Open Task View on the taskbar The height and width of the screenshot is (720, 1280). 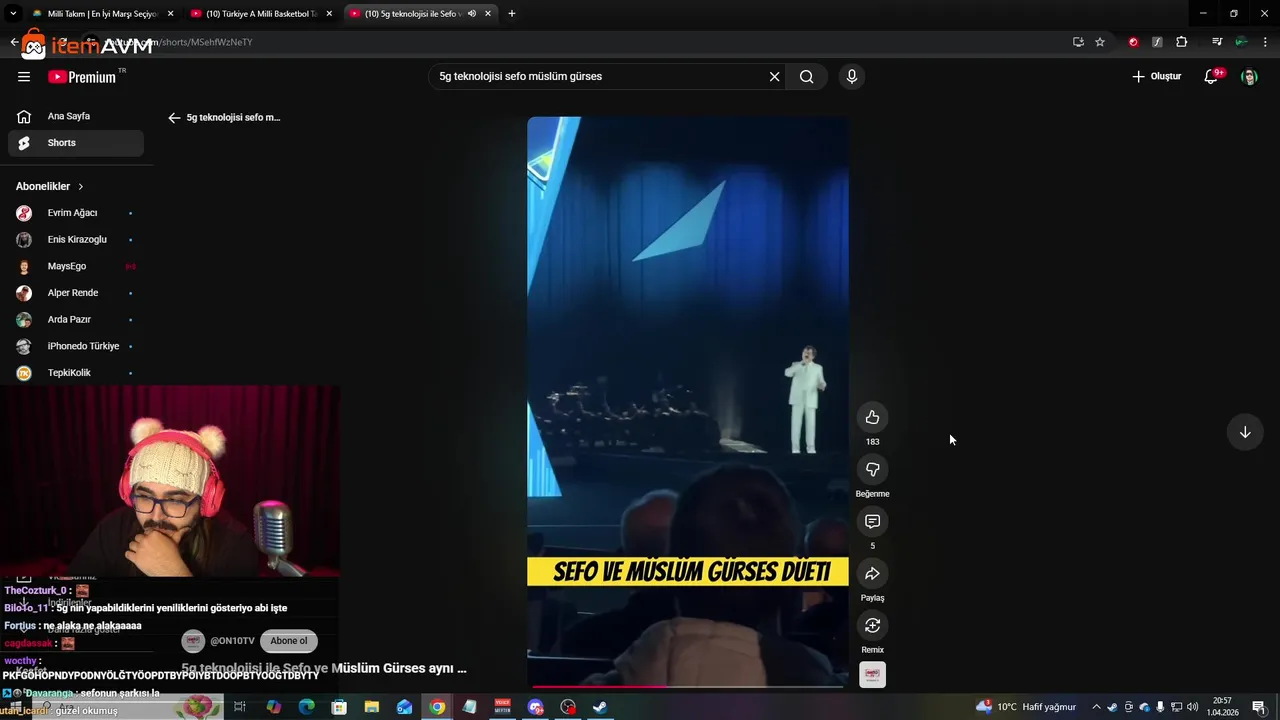tap(240, 707)
